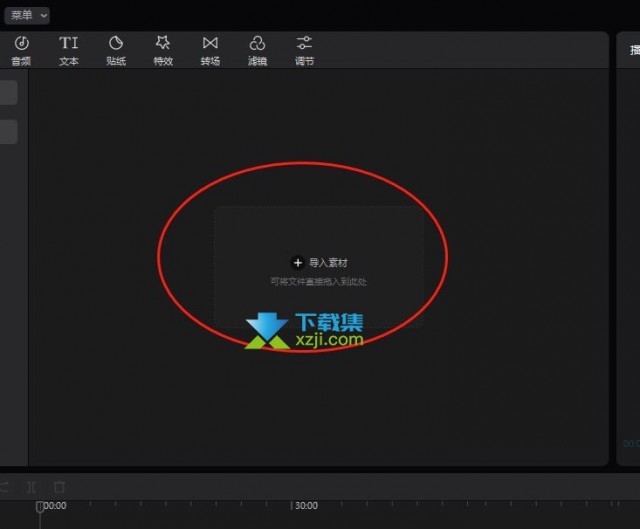The image size is (640, 529).
Task: Select the split clip tool in timeline toolbar
Action: 32,487
